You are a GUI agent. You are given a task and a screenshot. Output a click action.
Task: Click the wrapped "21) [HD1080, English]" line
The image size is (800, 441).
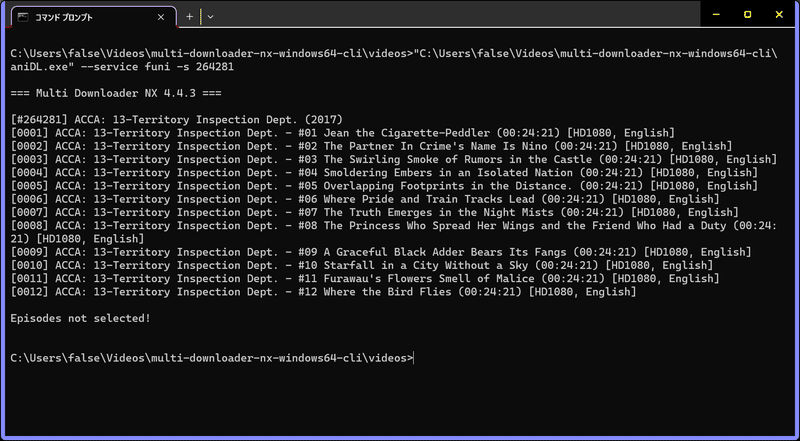(x=77, y=239)
